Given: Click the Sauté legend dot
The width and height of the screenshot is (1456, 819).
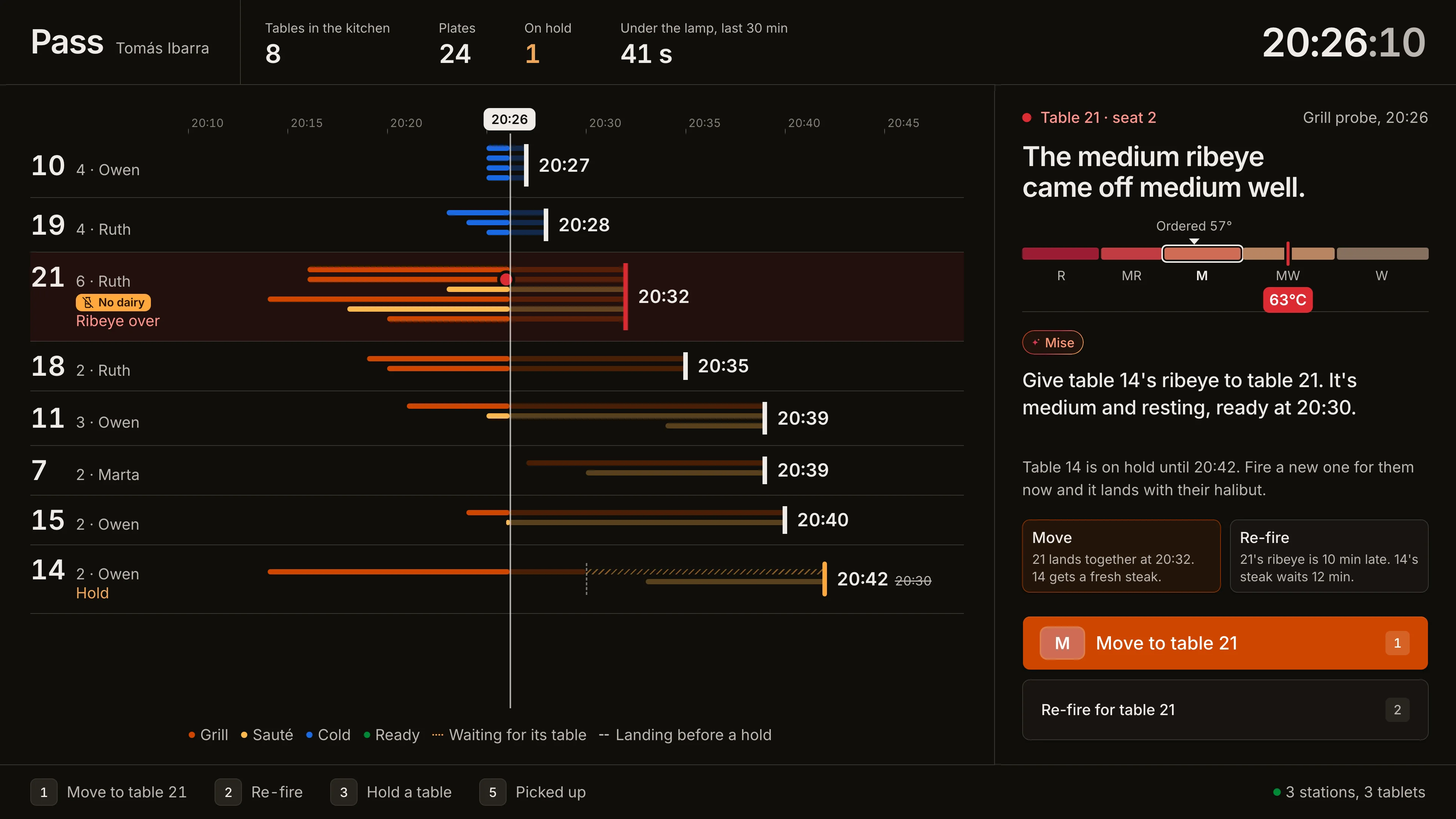Looking at the screenshot, I should tap(244, 735).
